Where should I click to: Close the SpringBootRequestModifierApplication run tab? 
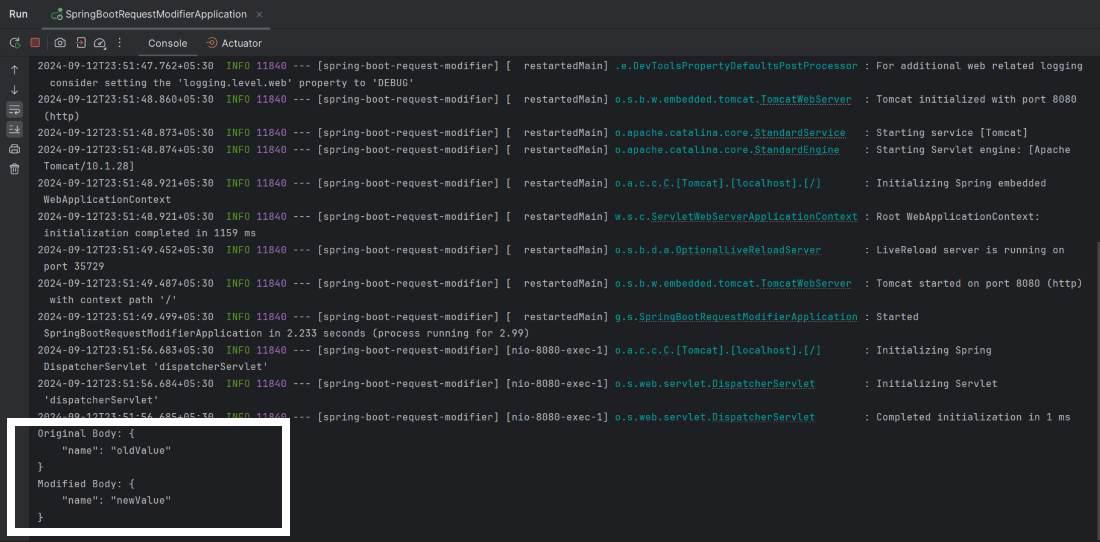coord(259,14)
